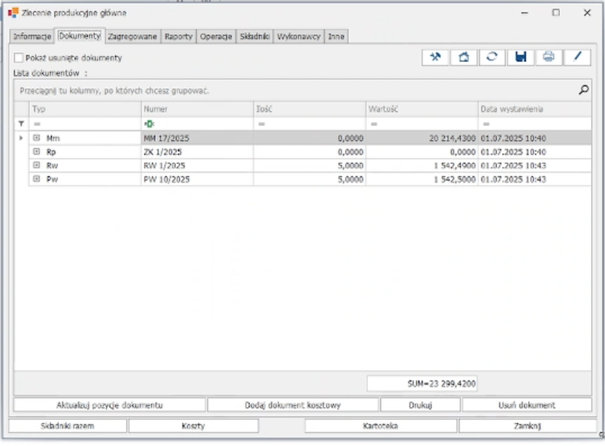The image size is (605, 446).
Task: Click the filter funnel icon in filter row
Action: tap(21, 124)
